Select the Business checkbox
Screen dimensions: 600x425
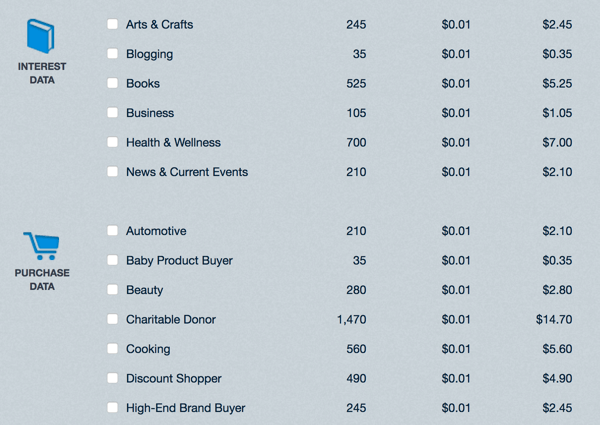coord(112,112)
